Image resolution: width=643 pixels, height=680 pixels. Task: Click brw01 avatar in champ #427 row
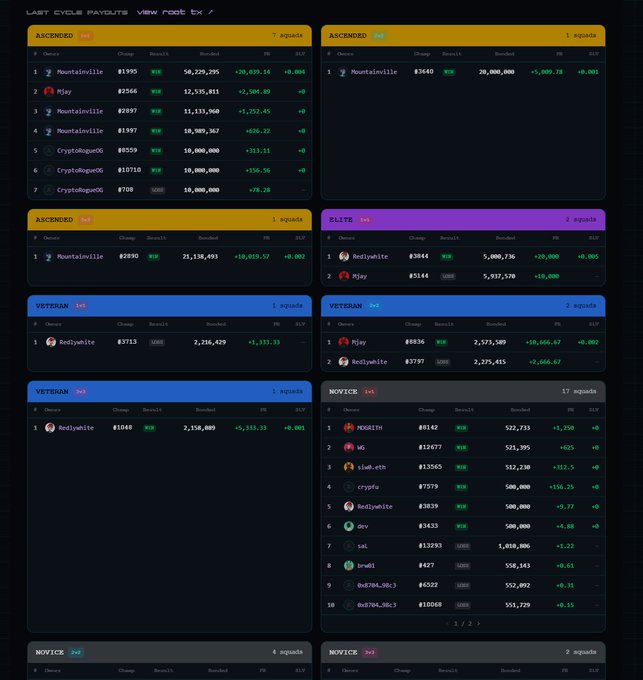349,566
